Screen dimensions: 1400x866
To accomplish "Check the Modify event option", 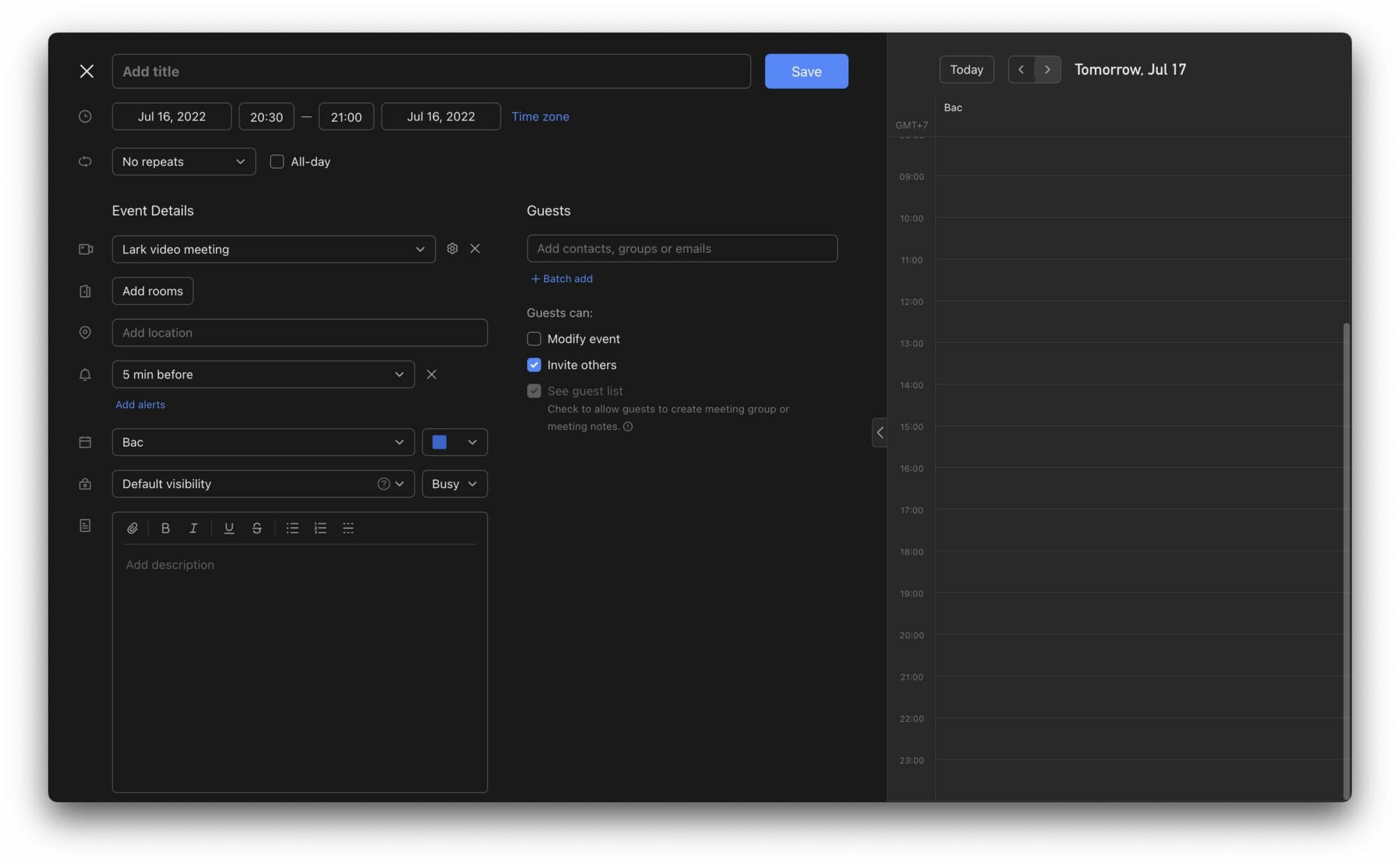I will coord(534,339).
